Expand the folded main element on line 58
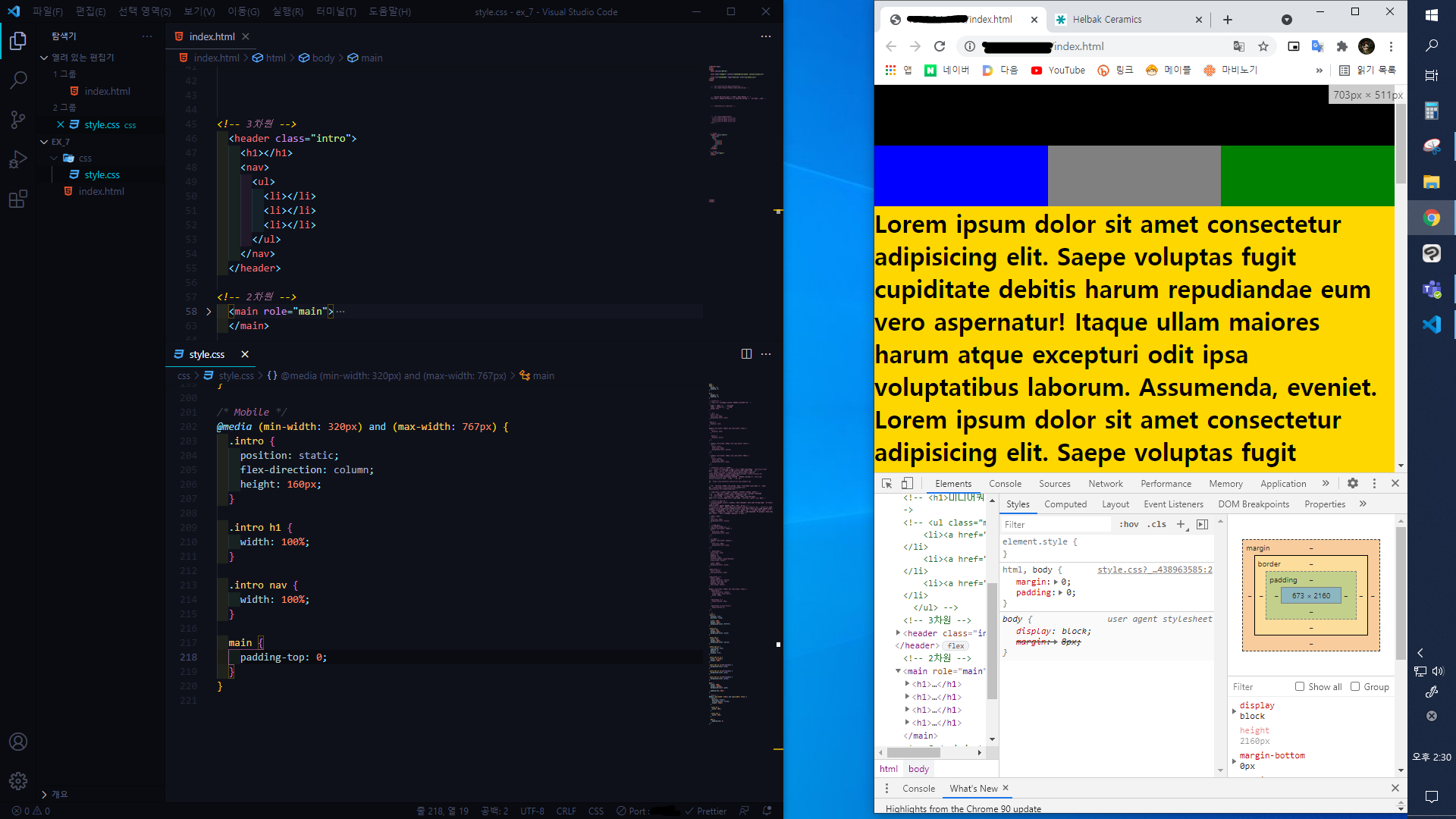Image resolution: width=1456 pixels, height=819 pixels. click(x=209, y=312)
